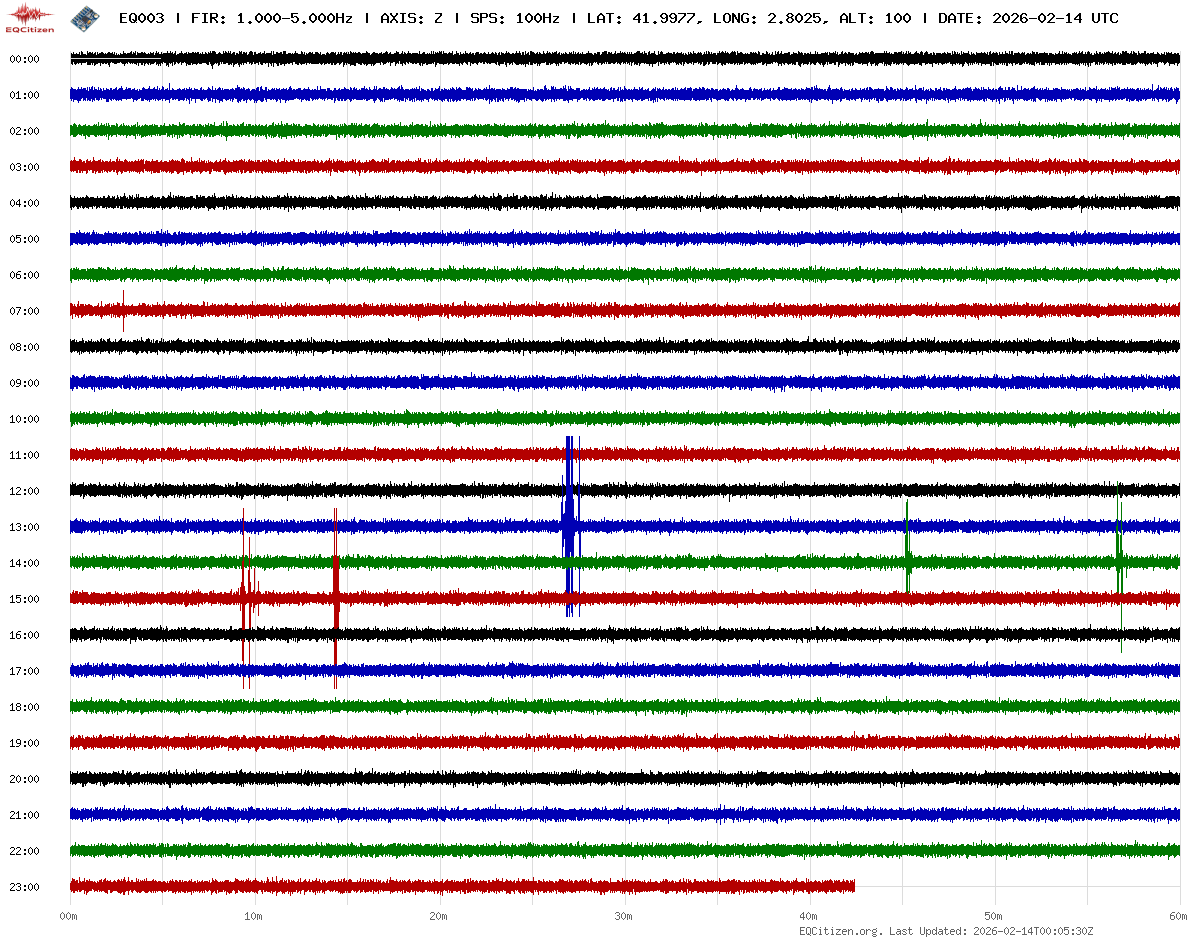Click the 60m label on the time axis
Viewport: 1200px width, 940px height.
(x=1178, y=916)
